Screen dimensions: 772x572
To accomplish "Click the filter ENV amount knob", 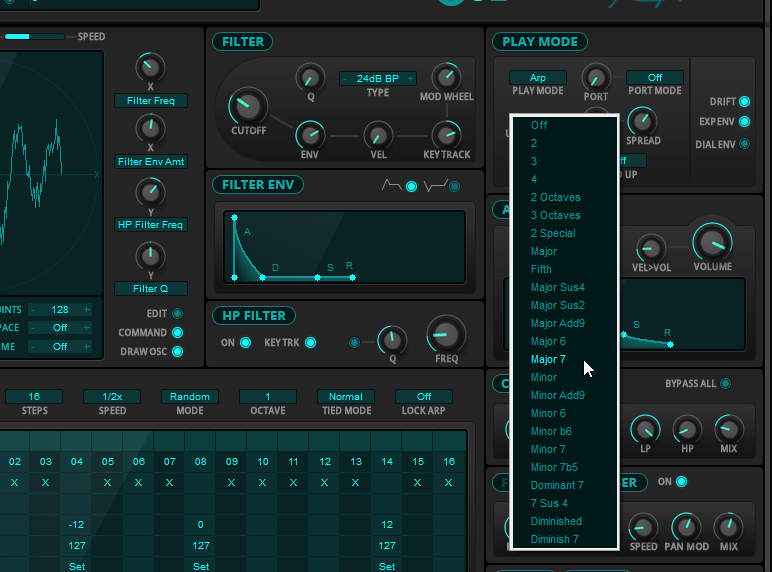I will (x=310, y=135).
